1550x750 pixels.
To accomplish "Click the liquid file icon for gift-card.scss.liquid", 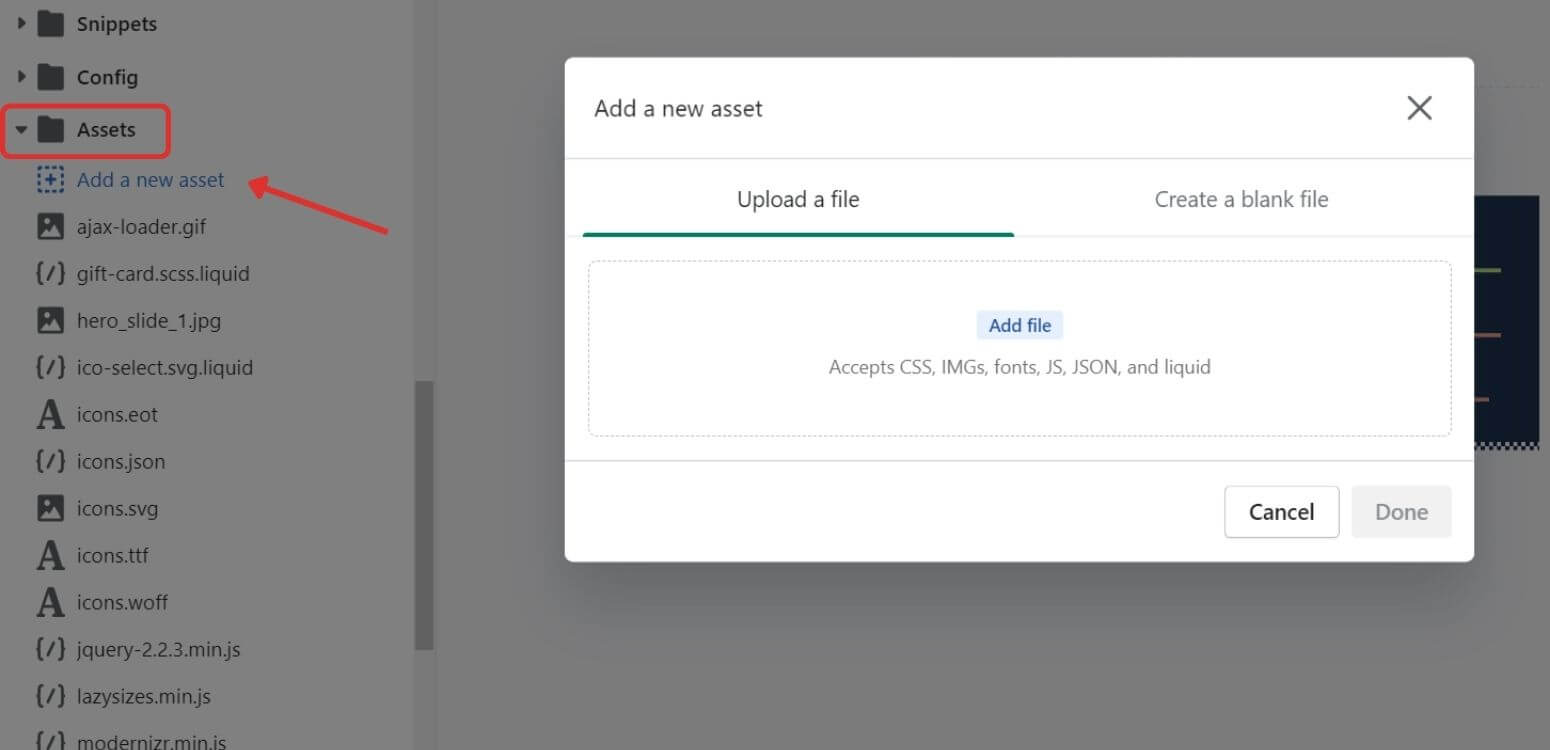I will point(50,274).
